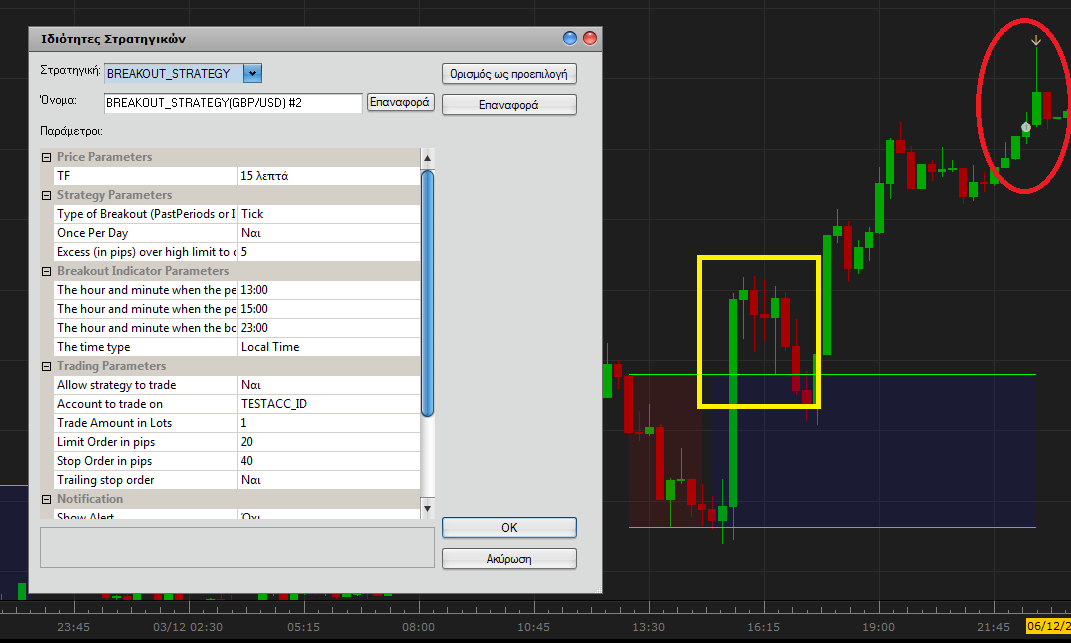
Task: Click the 'Trailing stop order' label
Action: point(105,480)
